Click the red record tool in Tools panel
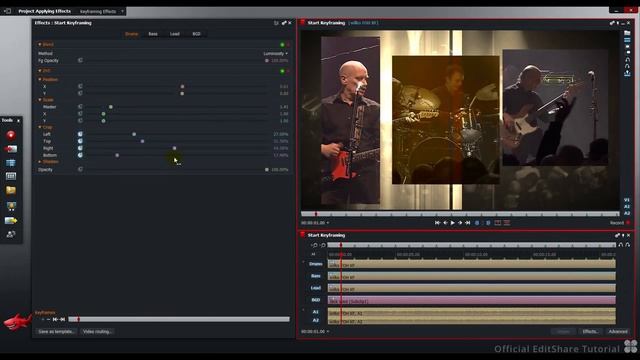 pos(11,135)
